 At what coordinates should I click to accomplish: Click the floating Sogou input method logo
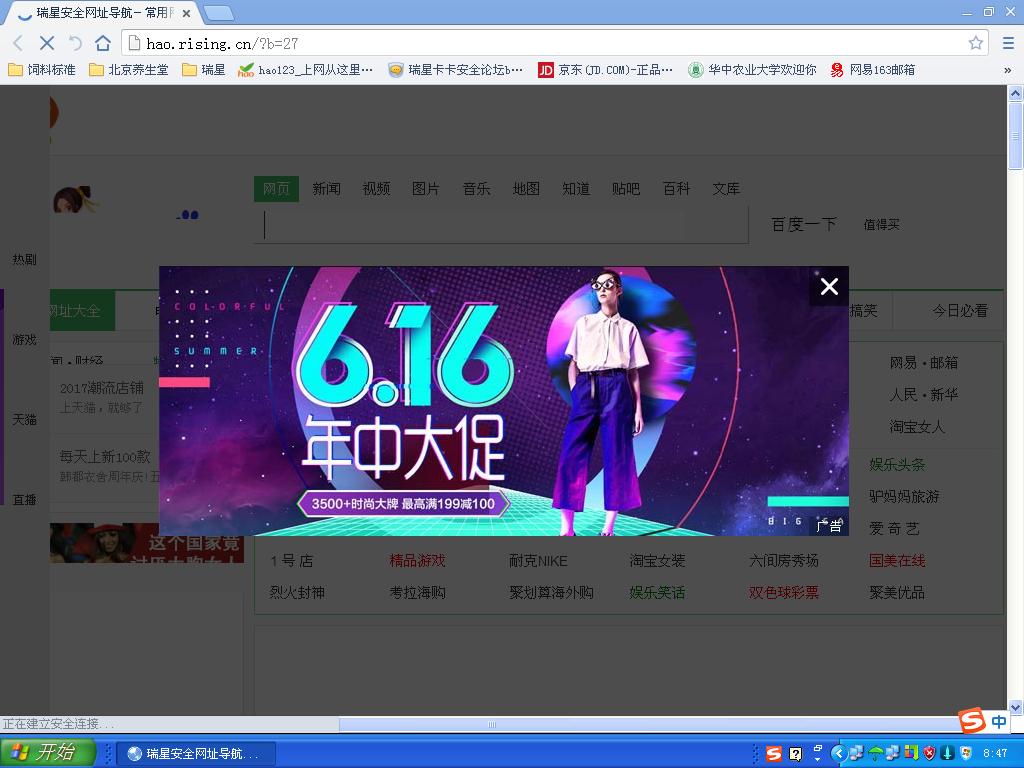[972, 720]
